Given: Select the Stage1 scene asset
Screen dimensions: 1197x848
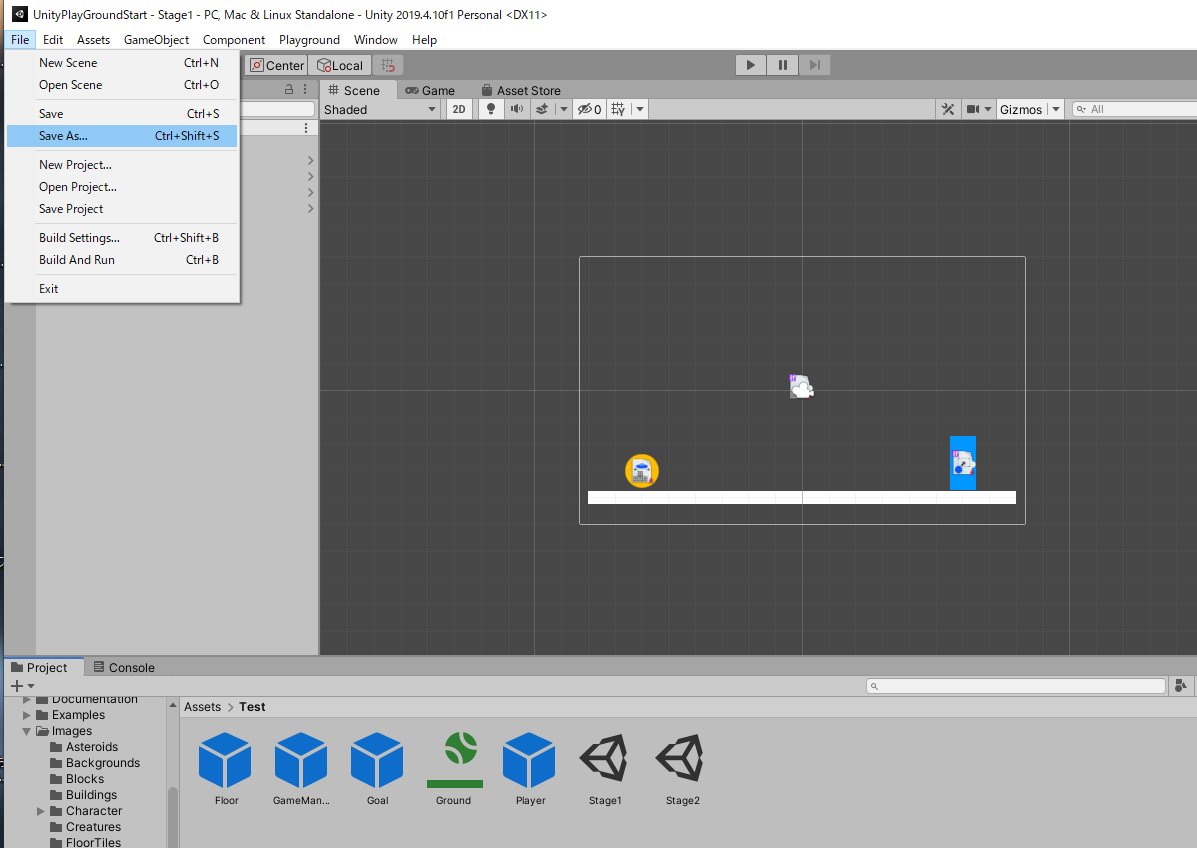Looking at the screenshot, I should tap(605, 768).
